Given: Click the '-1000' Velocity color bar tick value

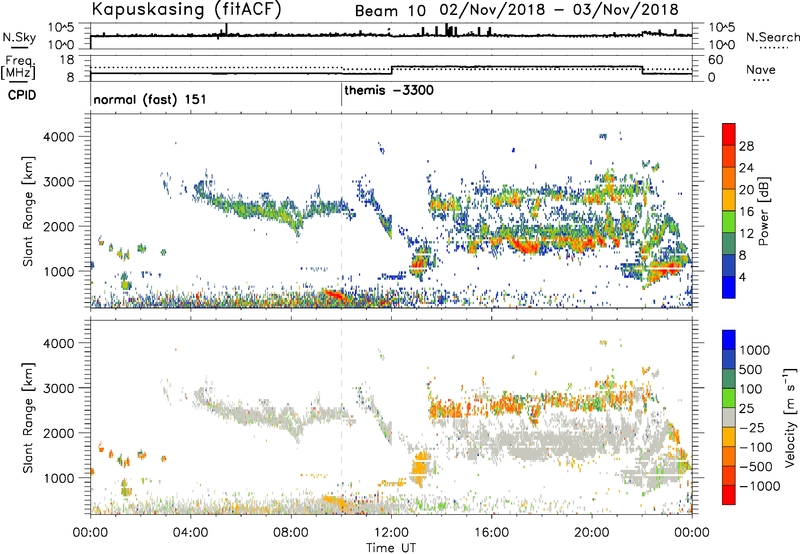Looking at the screenshot, I should [760, 486].
